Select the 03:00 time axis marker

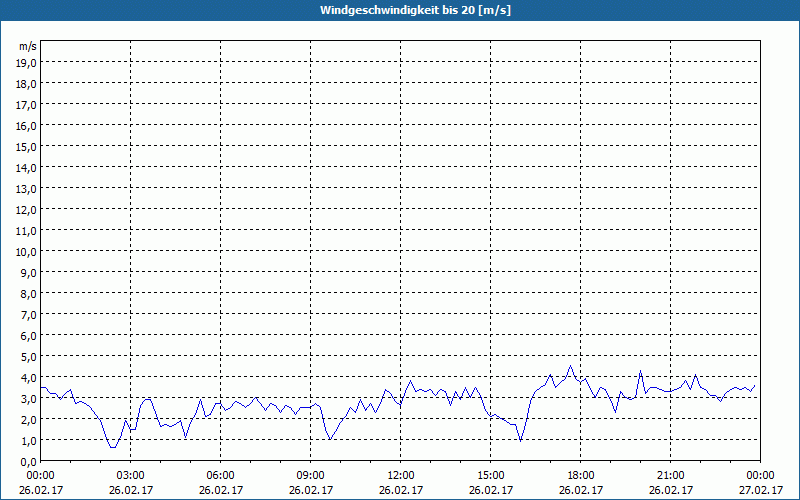pyautogui.click(x=131, y=476)
